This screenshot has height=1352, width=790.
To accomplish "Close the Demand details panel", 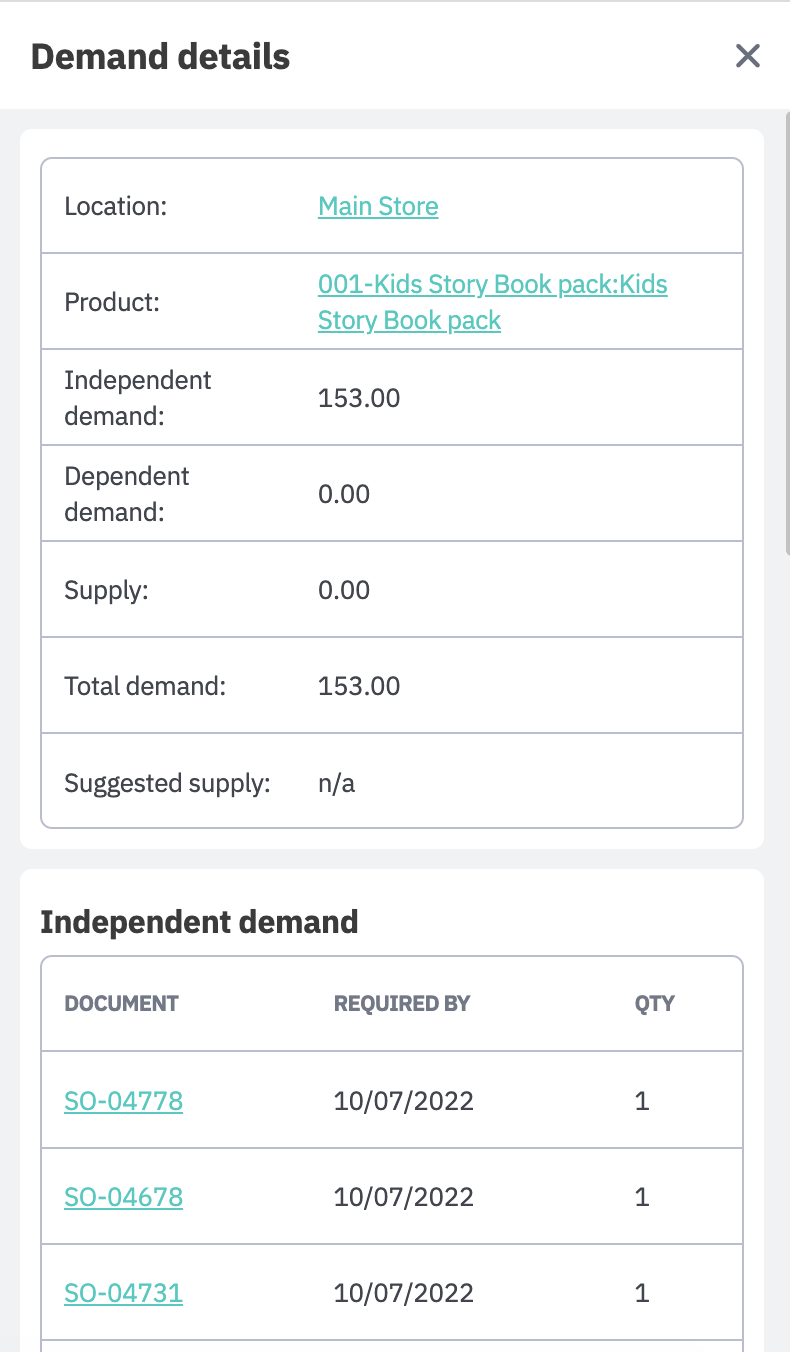I will pyautogui.click(x=748, y=56).
